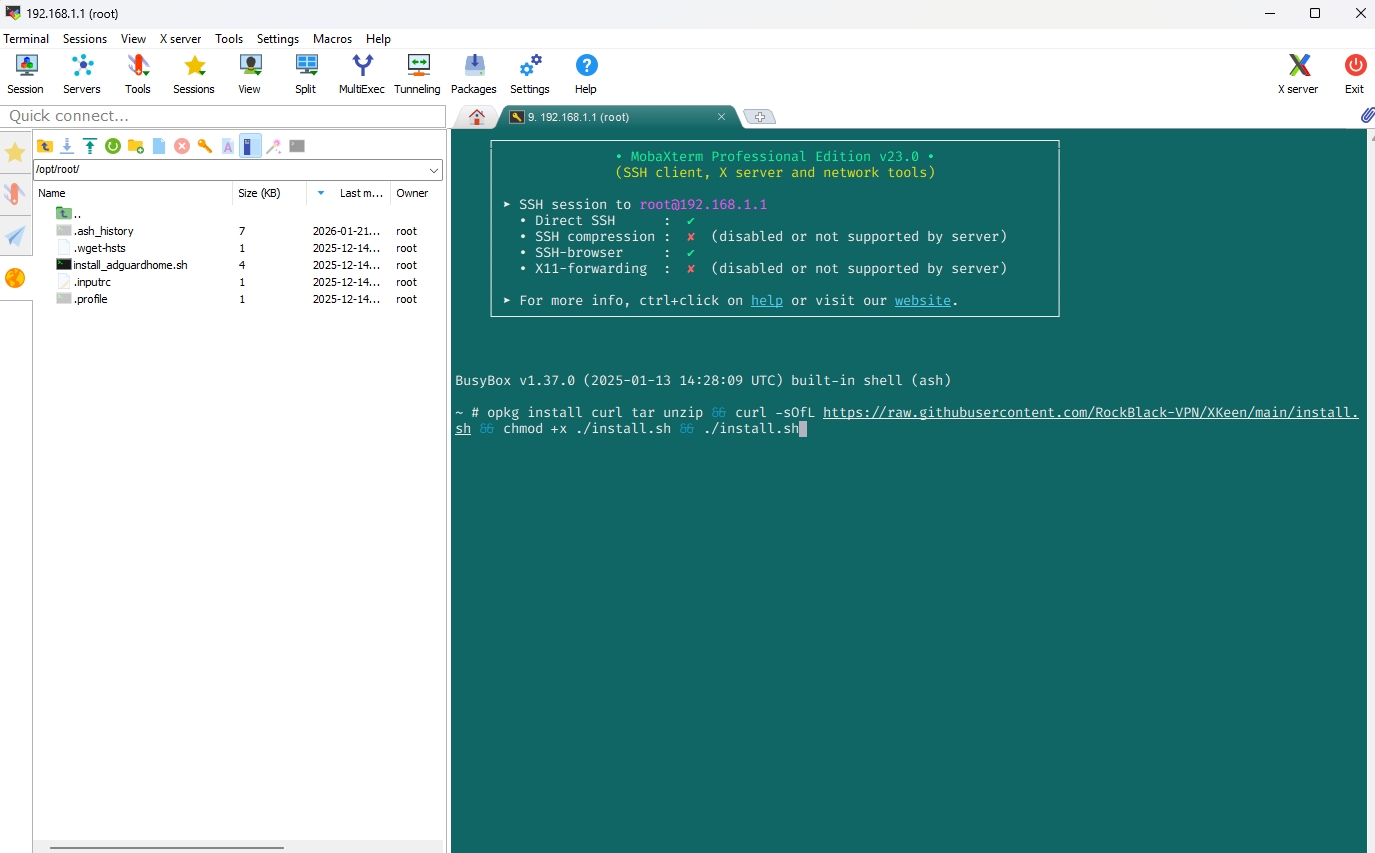Viewport: 1375px width, 853px height.
Task: Click the help link in banner
Action: (x=766, y=300)
